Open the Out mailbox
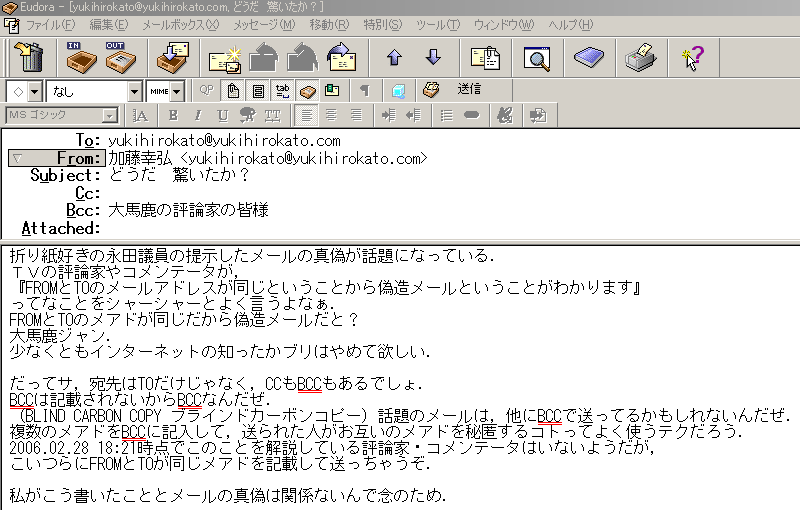 [120, 58]
